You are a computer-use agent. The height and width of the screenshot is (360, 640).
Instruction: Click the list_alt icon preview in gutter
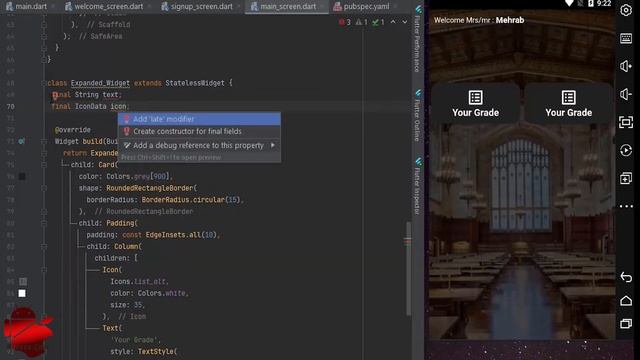pos(23,282)
